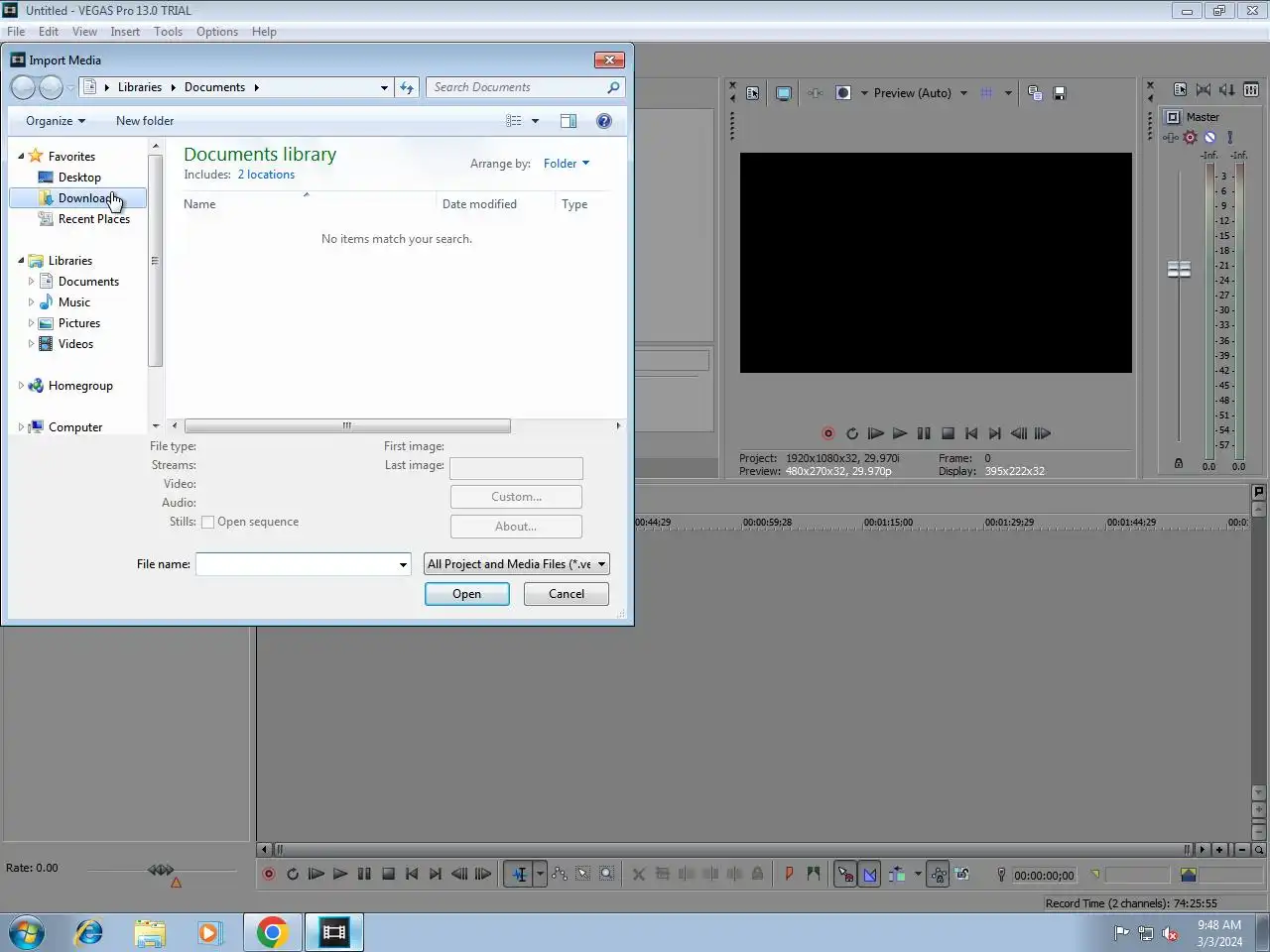Toggle Master mute button
Image resolution: width=1270 pixels, height=952 pixels.
[1210, 138]
